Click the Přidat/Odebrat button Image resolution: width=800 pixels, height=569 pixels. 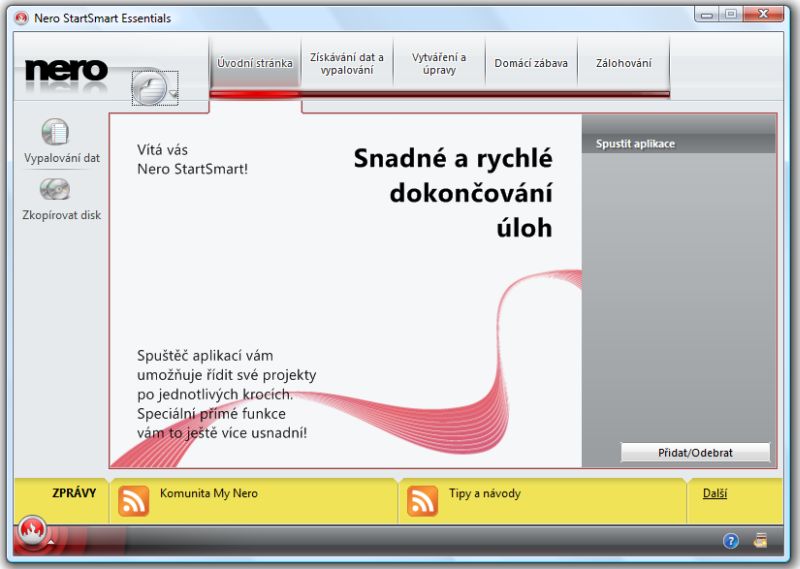(x=695, y=453)
